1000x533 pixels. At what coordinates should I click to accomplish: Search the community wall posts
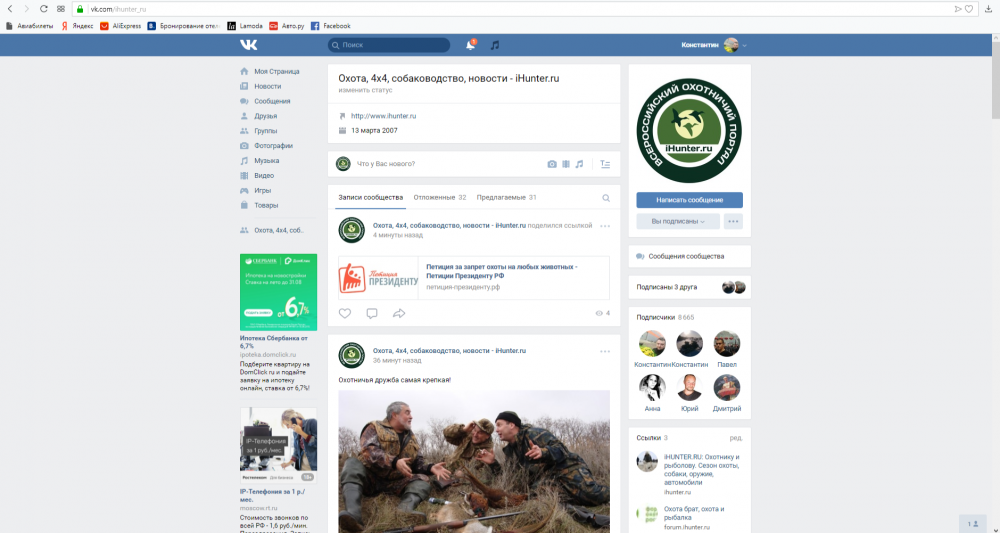point(606,198)
